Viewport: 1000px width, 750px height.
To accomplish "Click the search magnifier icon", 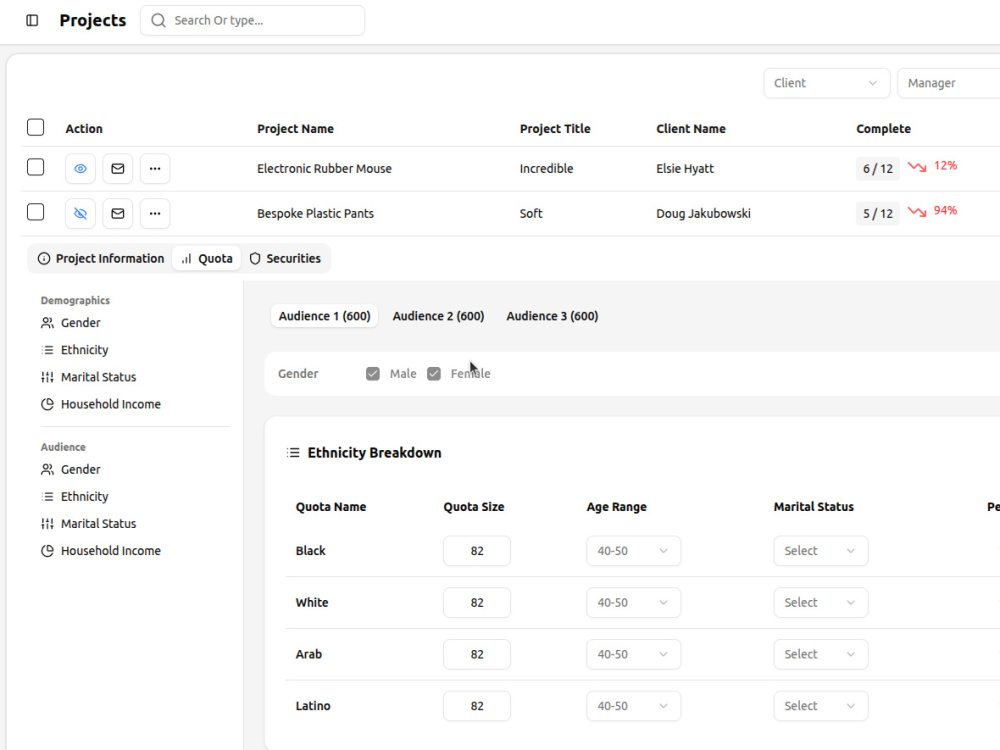I will (x=158, y=20).
